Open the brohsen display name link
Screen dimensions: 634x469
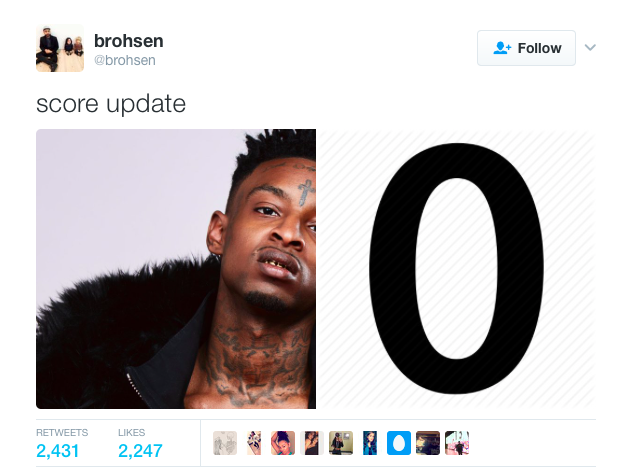[x=129, y=41]
